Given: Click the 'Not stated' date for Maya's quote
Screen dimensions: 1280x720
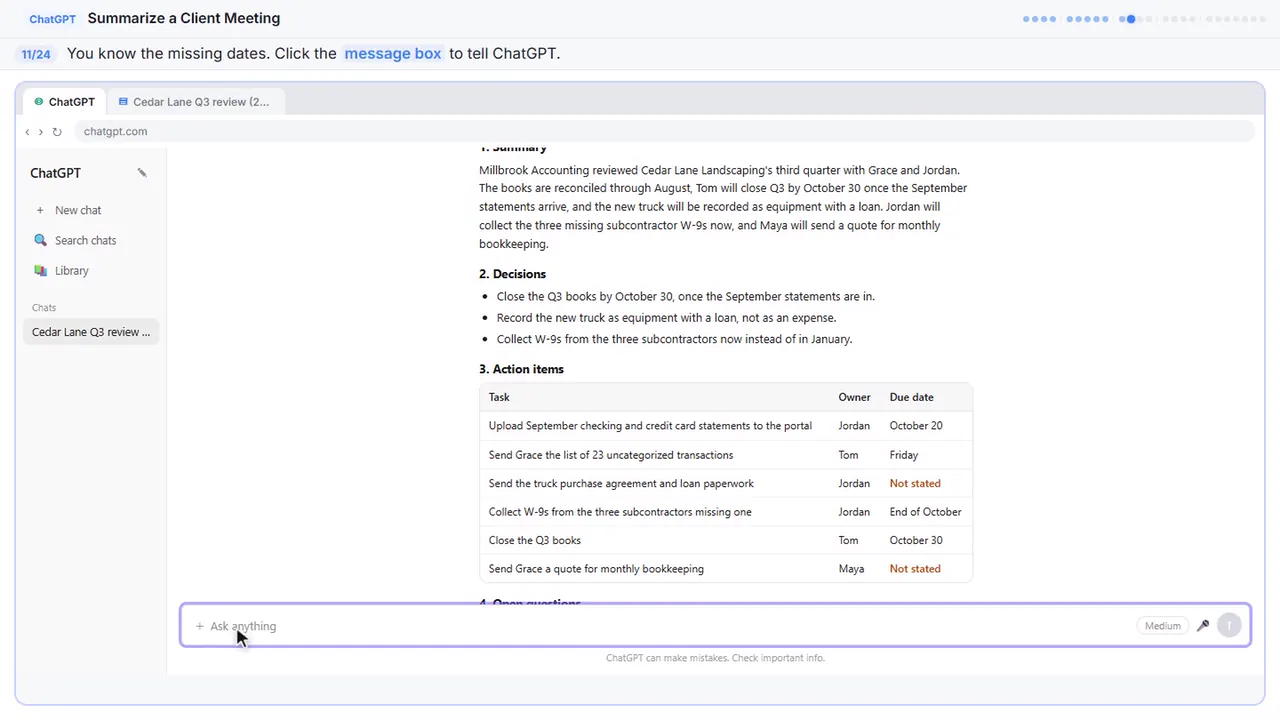Looking at the screenshot, I should [x=915, y=569].
